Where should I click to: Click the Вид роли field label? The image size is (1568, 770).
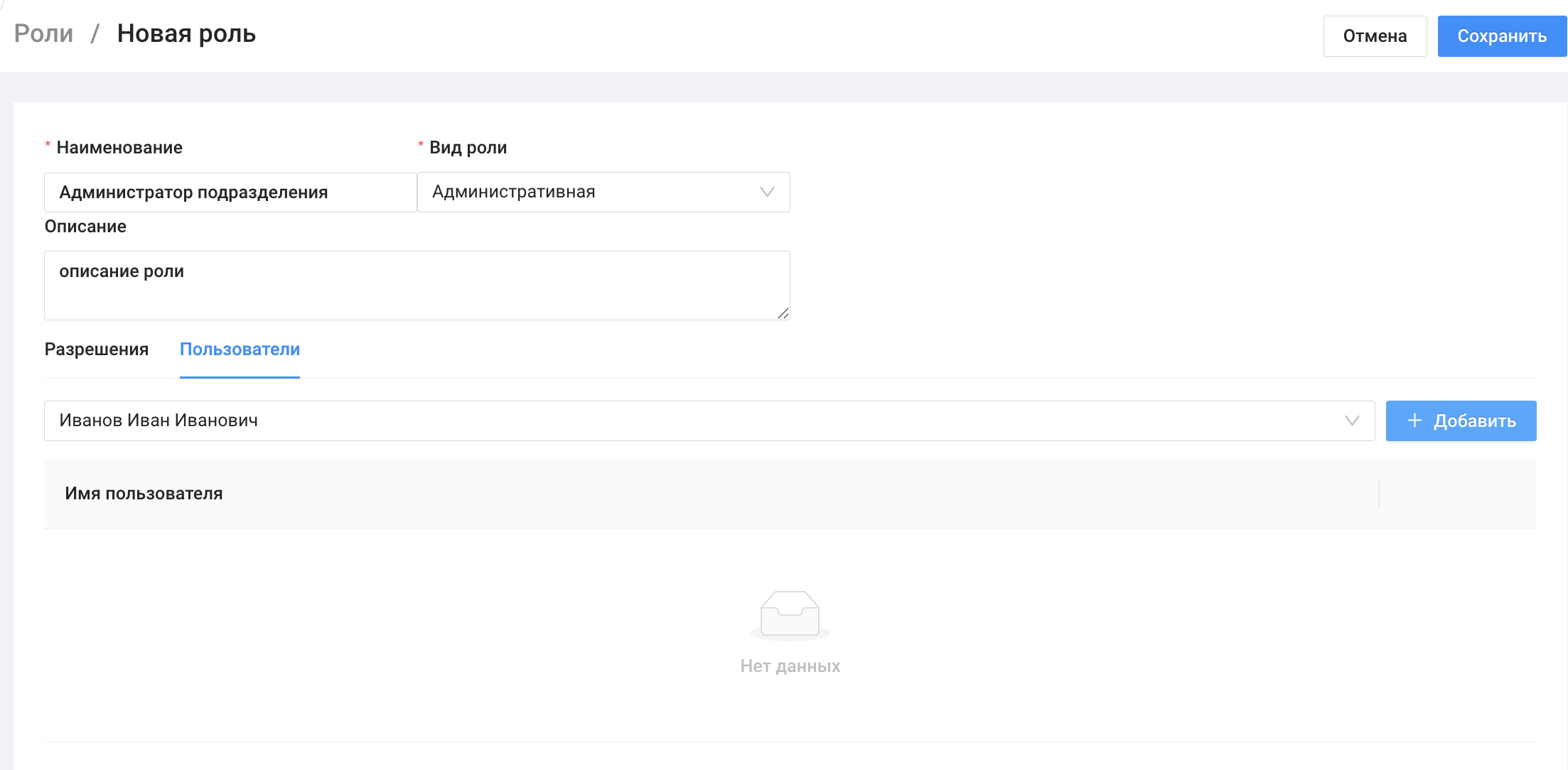click(x=468, y=148)
